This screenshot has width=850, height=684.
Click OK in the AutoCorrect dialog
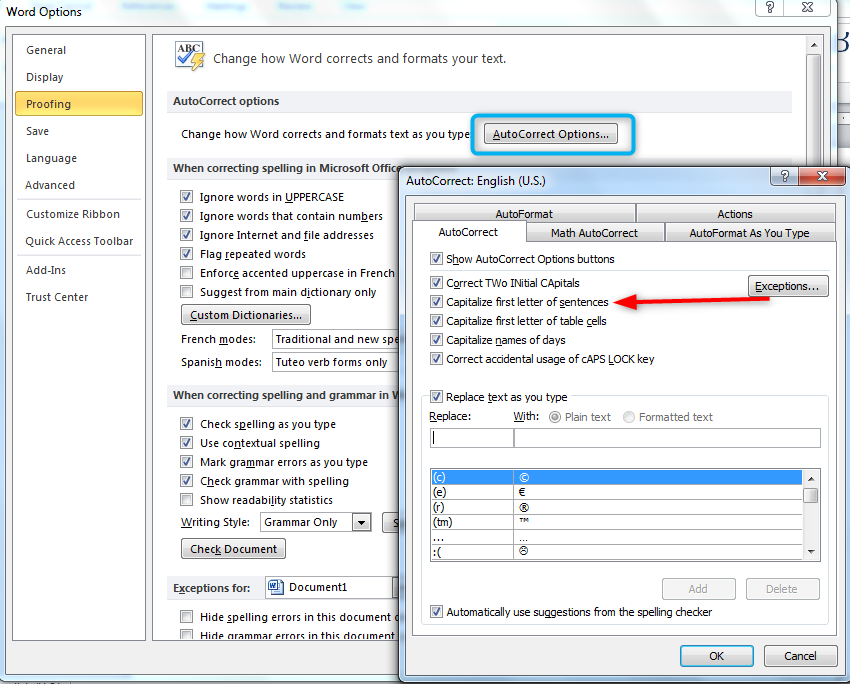[716, 656]
